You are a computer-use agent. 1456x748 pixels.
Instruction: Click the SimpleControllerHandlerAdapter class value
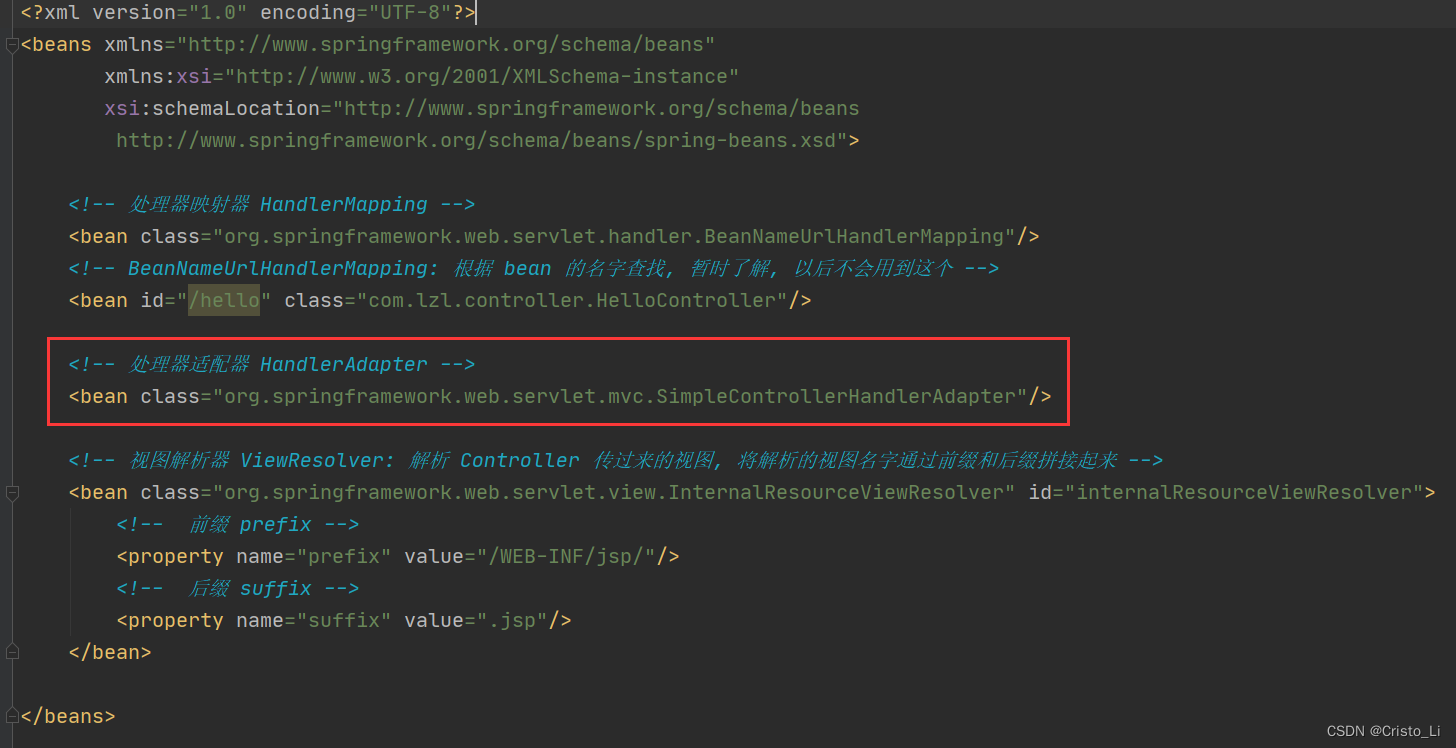[620, 397]
